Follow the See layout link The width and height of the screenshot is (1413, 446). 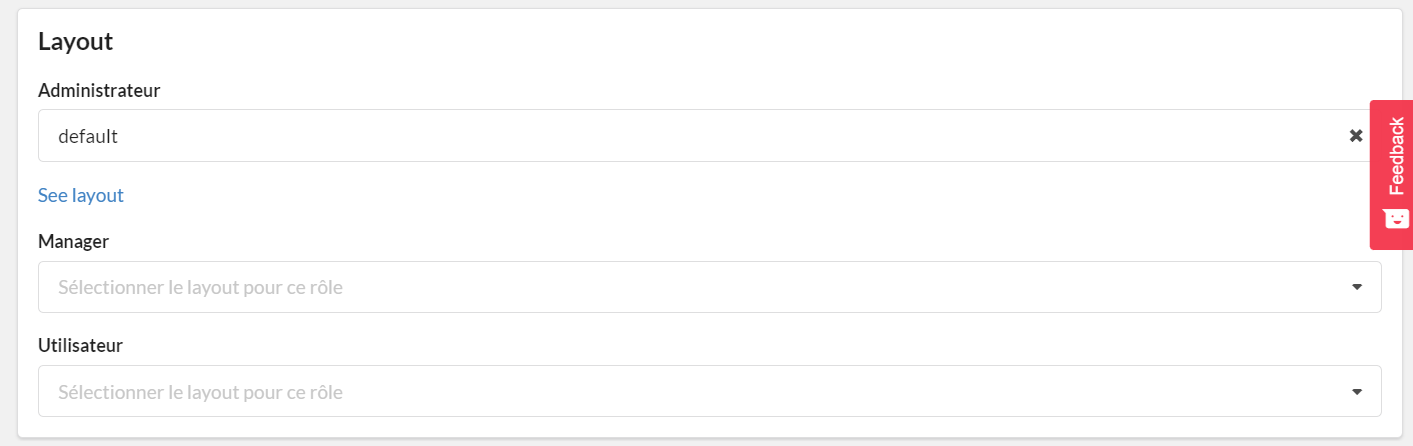pyautogui.click(x=81, y=195)
